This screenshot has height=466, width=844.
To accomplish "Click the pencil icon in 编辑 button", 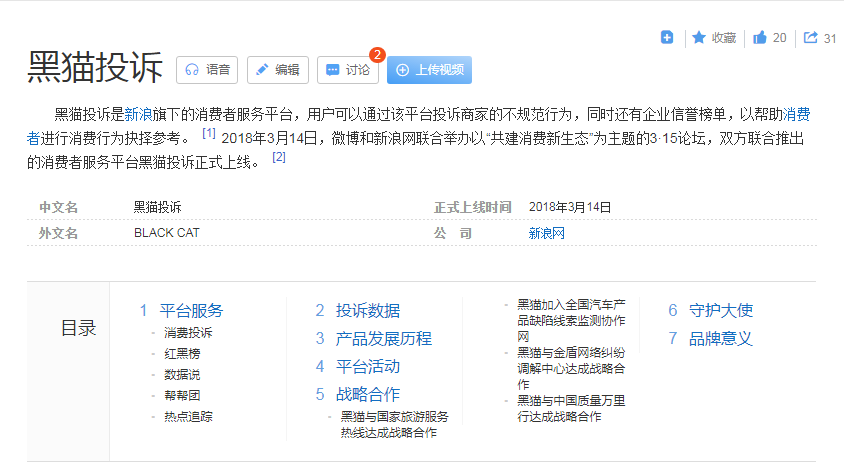I will pos(262,69).
